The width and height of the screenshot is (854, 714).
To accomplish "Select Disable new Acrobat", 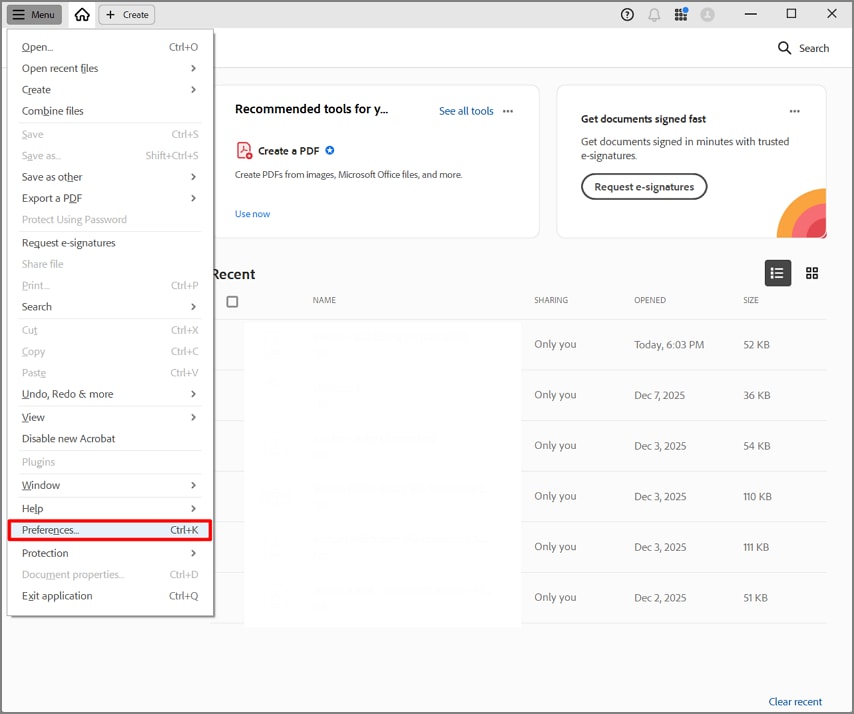I will 110,438.
